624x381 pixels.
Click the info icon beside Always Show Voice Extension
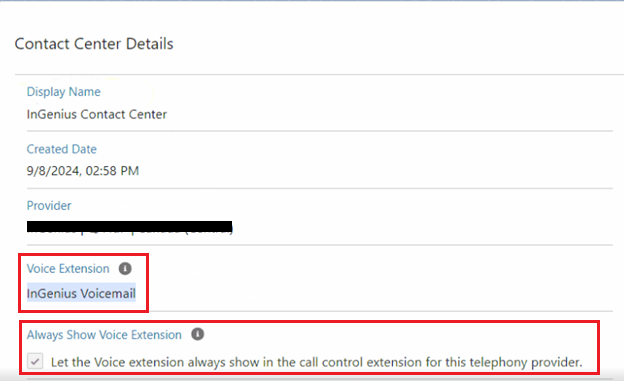coord(198,334)
